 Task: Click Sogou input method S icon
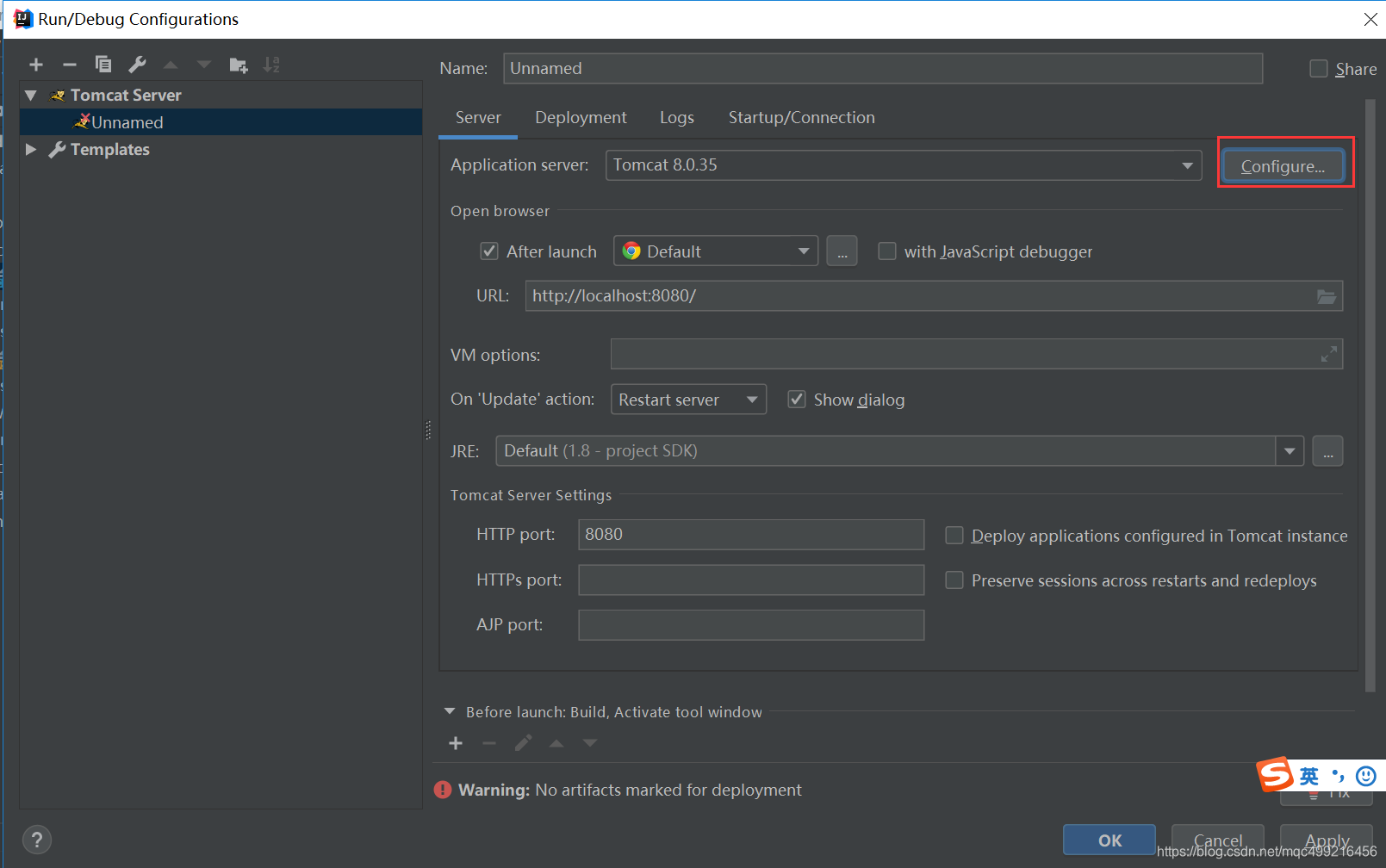coord(1275,774)
